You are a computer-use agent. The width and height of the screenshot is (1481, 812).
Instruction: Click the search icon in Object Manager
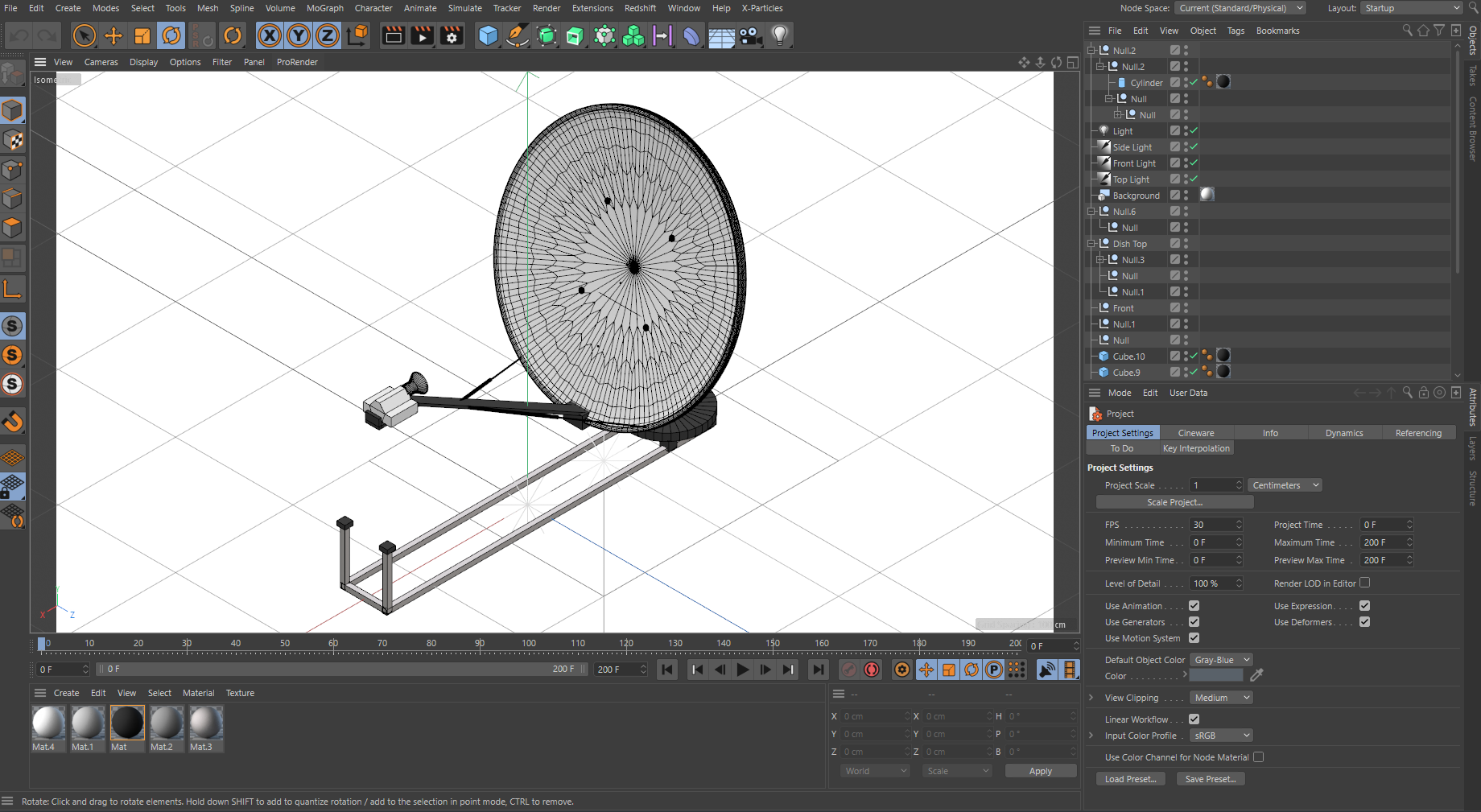pos(1407,31)
